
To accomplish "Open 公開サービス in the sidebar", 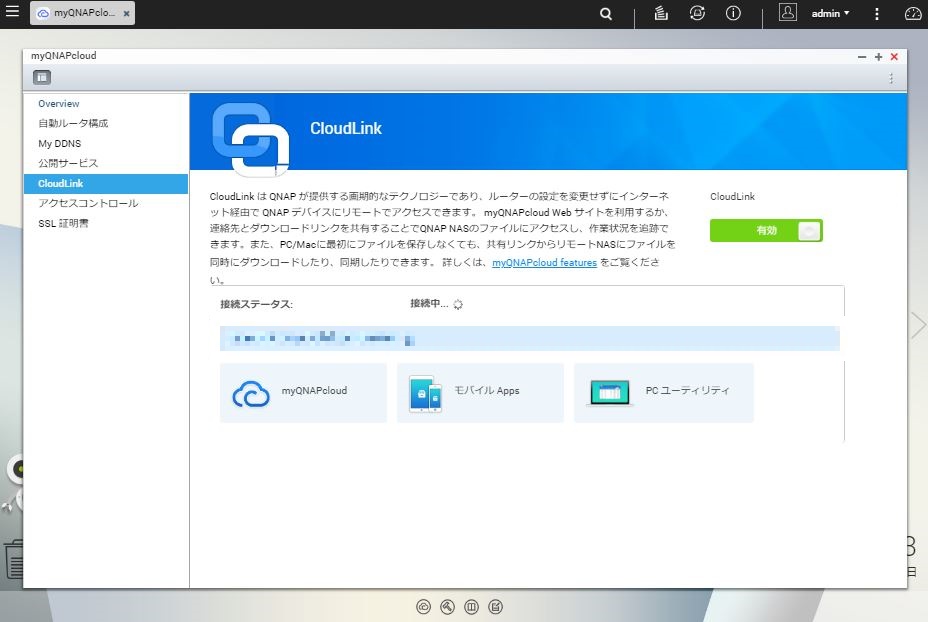I will pos(68,163).
